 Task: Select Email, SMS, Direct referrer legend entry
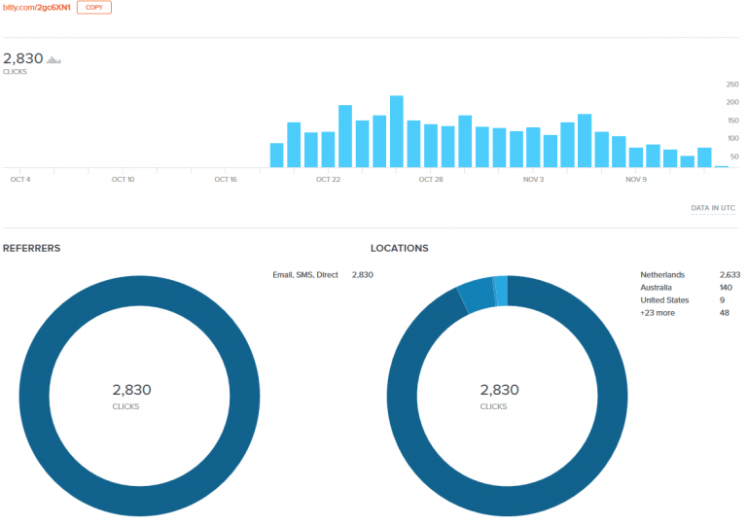[305, 274]
